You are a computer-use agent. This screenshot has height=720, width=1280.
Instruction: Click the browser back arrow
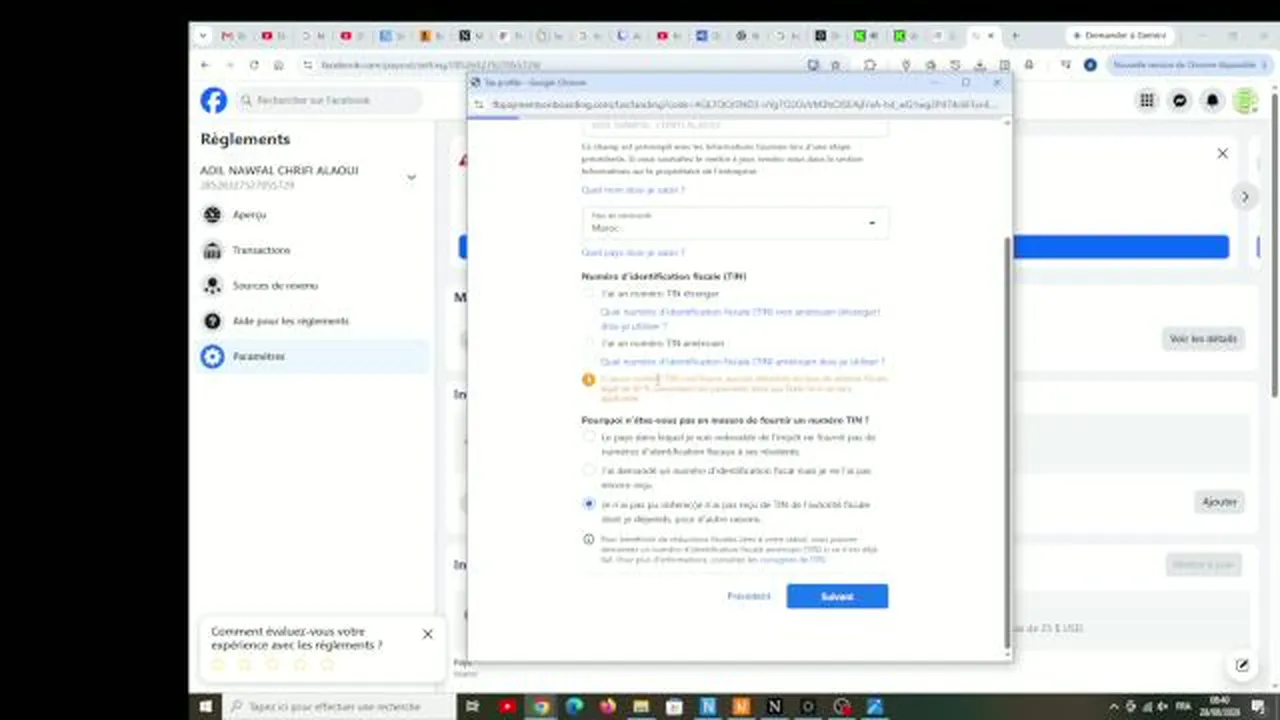[205, 65]
